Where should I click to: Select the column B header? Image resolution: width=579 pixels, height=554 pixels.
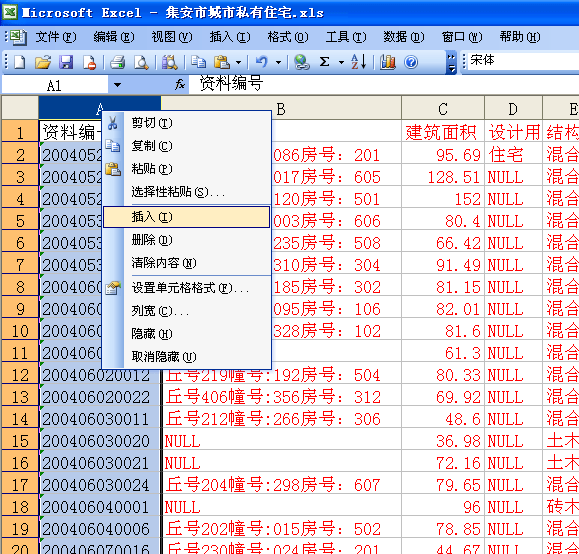tap(281, 108)
